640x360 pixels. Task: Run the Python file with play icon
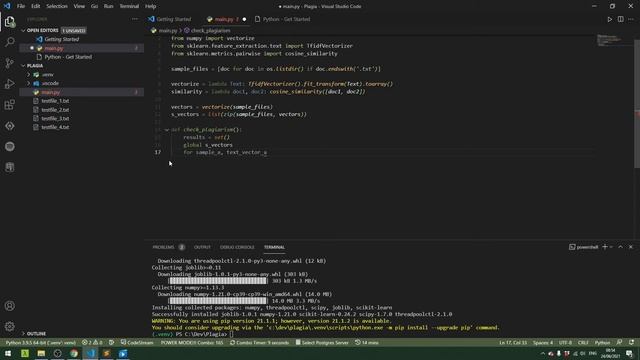609,19
